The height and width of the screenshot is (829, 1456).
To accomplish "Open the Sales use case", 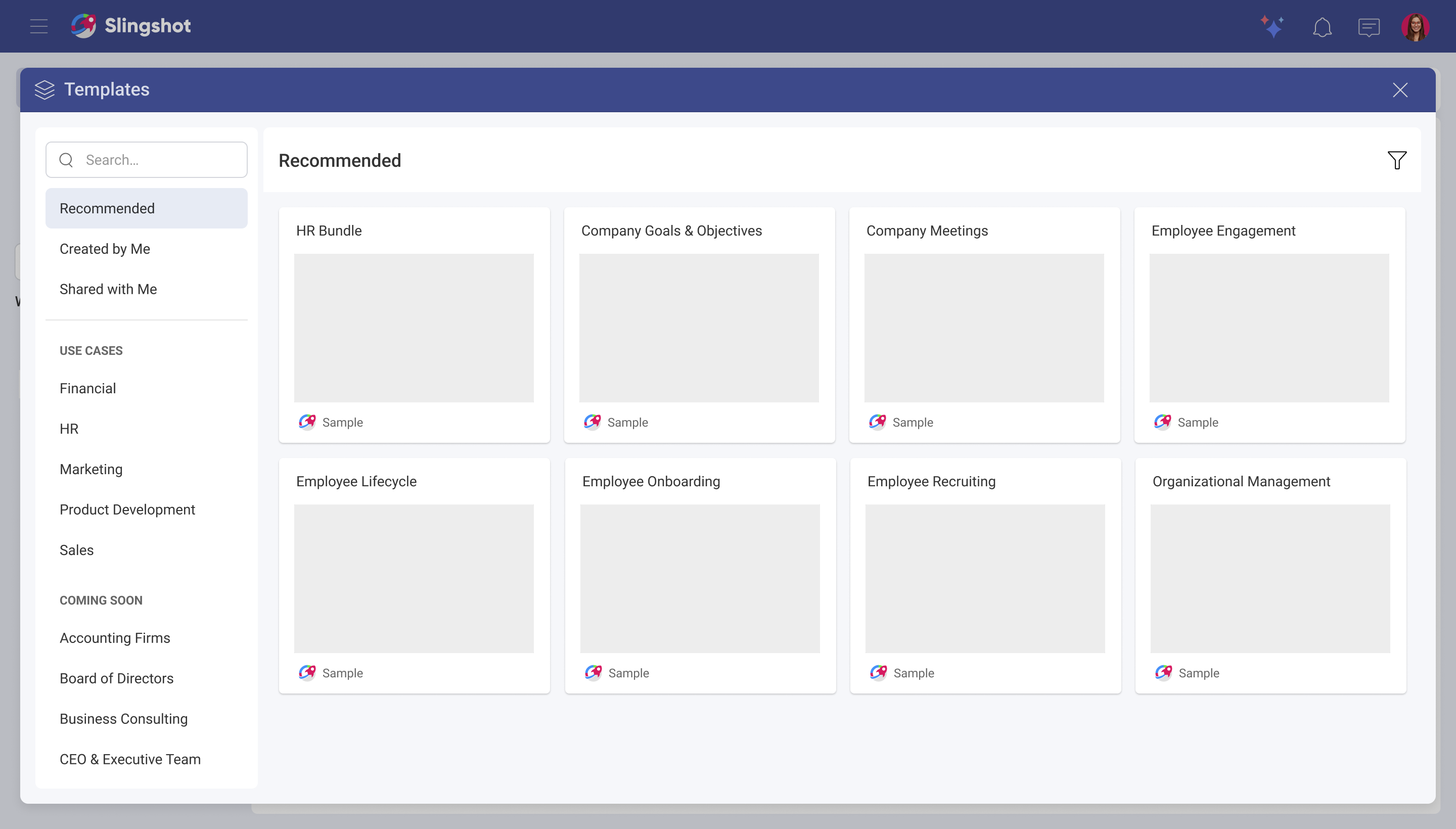I will pos(146,550).
